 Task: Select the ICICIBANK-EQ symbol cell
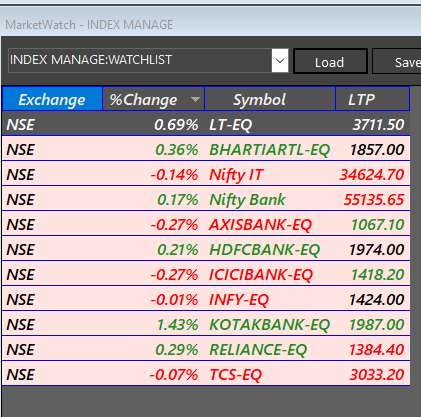[x=269, y=274]
